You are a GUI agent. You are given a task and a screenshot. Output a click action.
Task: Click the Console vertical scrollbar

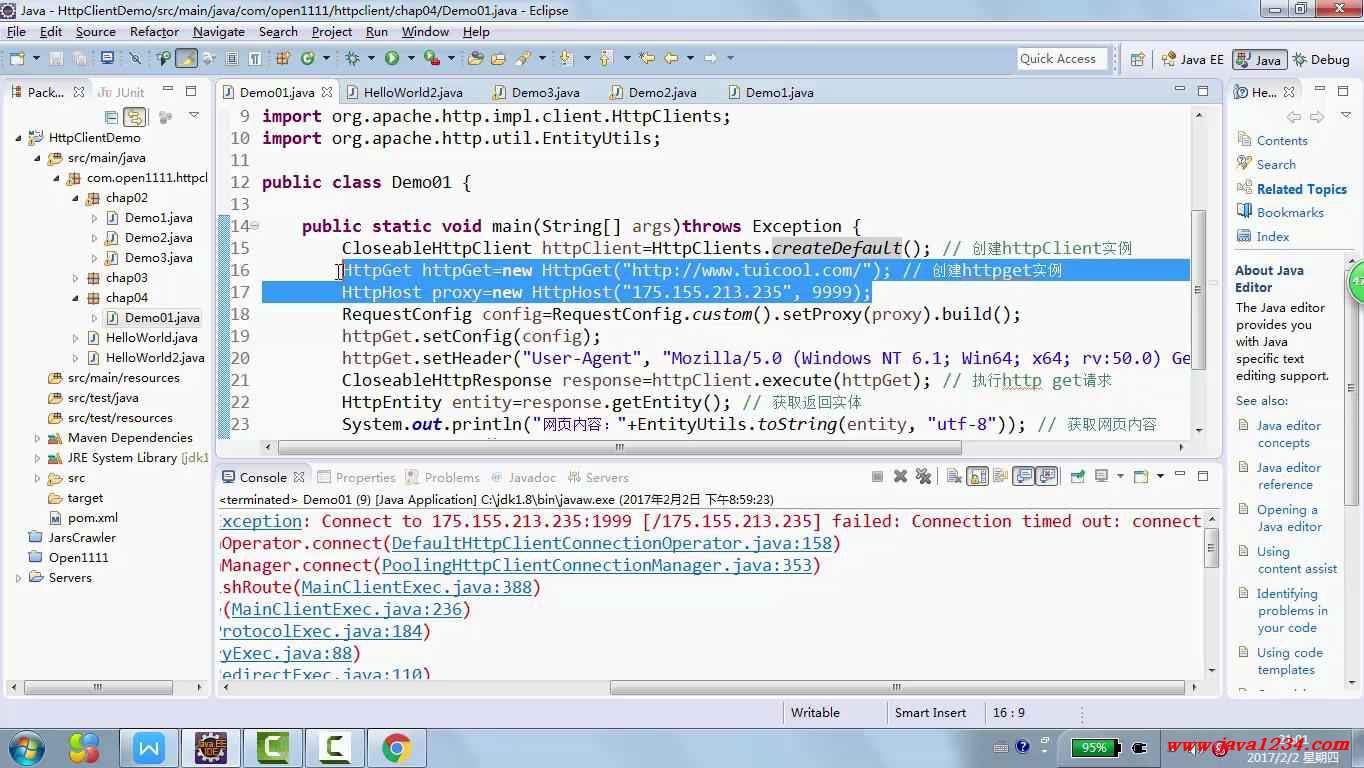pos(1212,546)
